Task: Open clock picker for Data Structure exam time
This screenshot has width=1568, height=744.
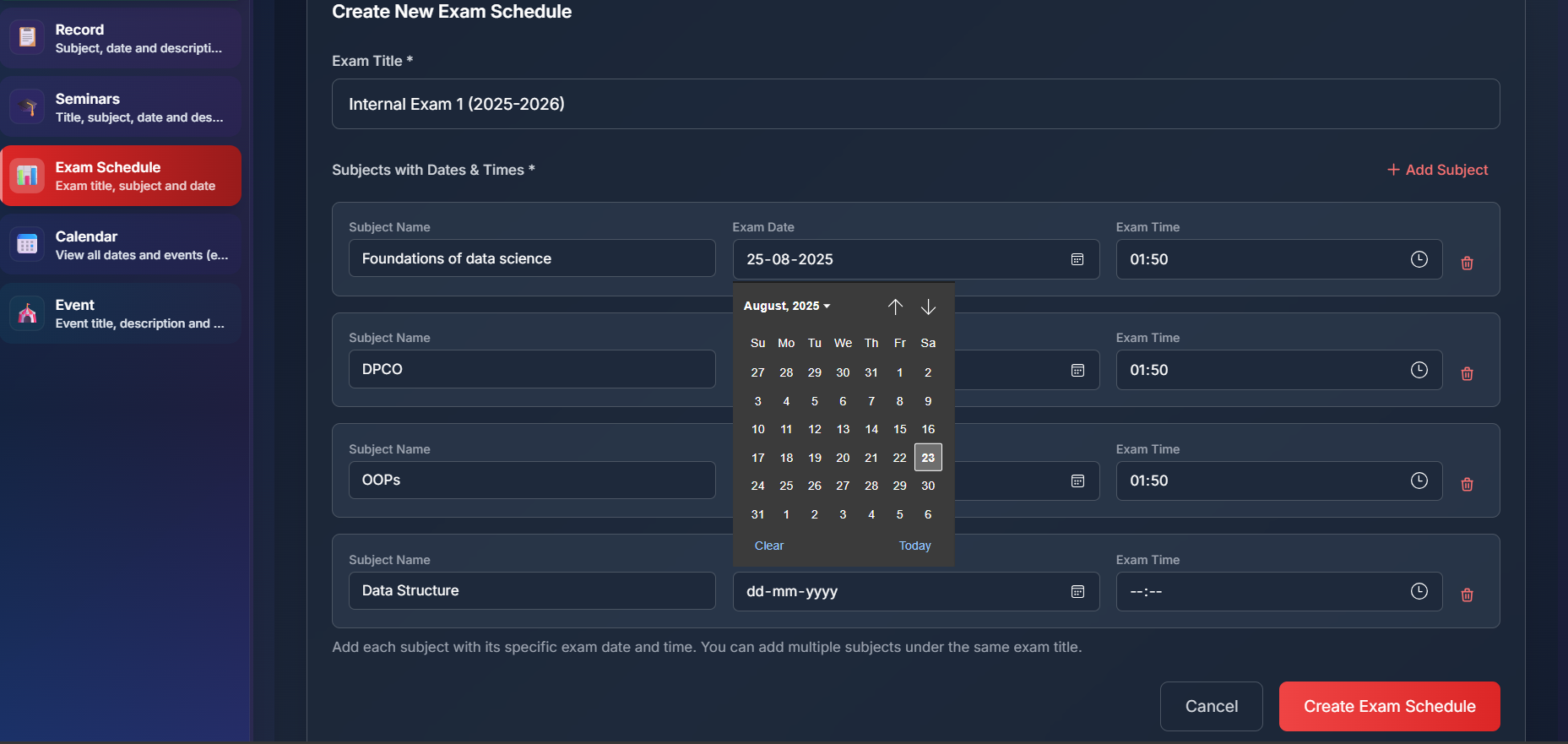Action: [x=1419, y=591]
